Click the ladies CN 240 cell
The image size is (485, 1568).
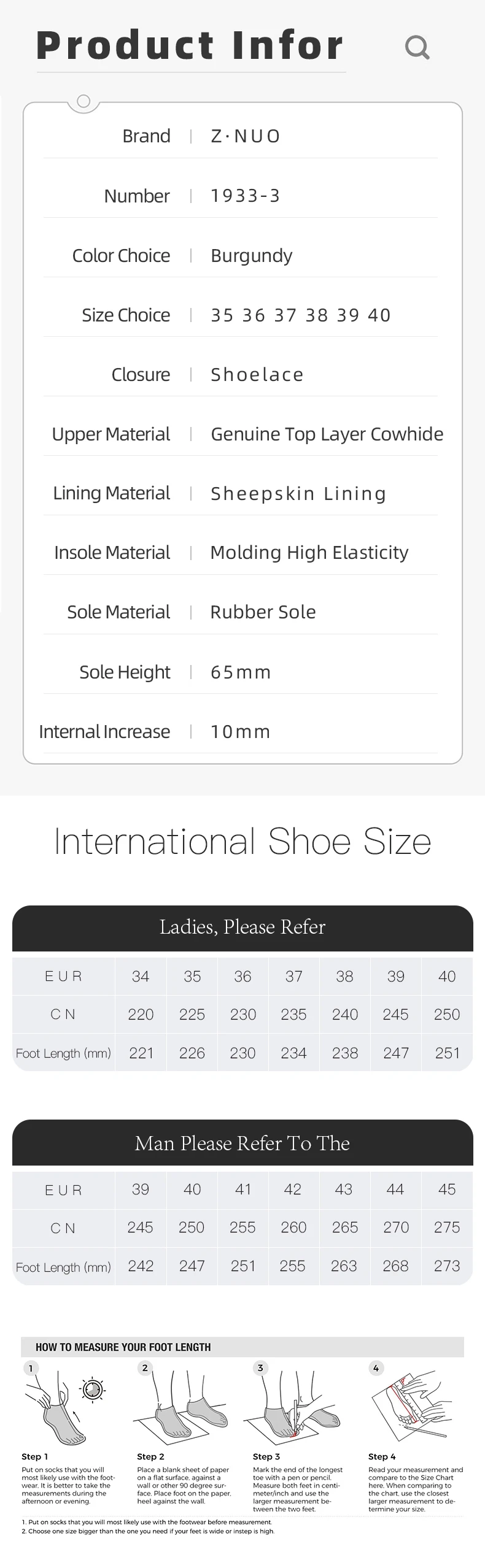pos(344,1015)
